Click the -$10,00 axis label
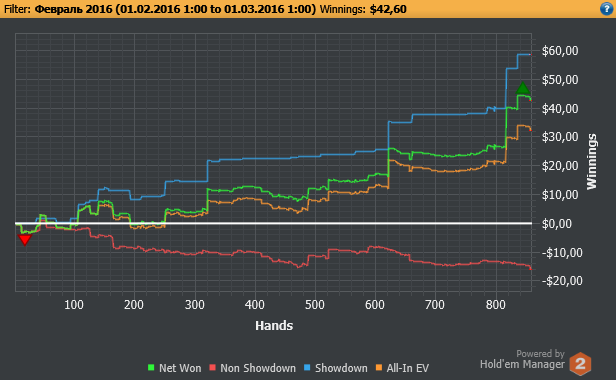The height and width of the screenshot is (380, 616). click(562, 252)
